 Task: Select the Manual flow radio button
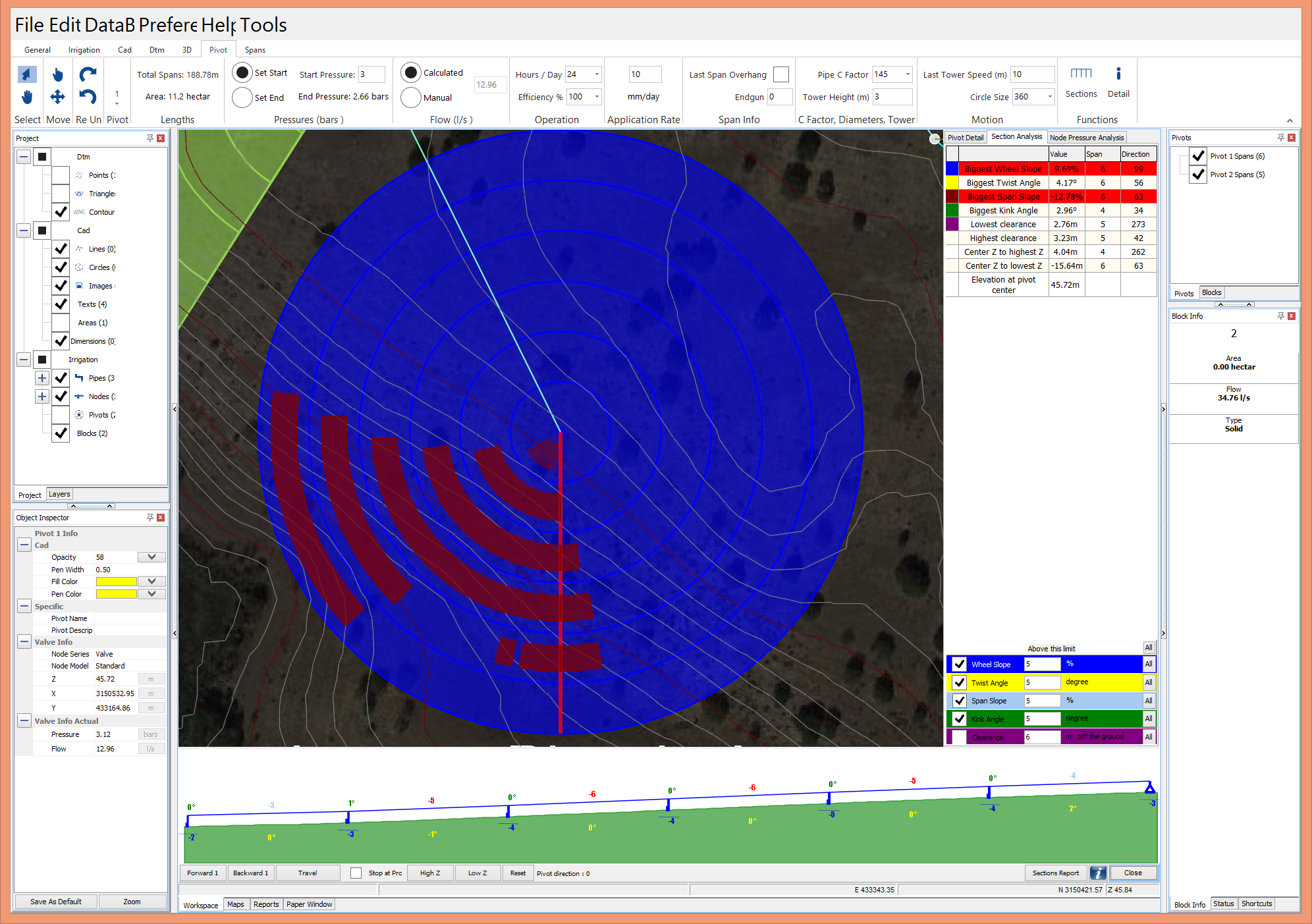pyautogui.click(x=411, y=97)
